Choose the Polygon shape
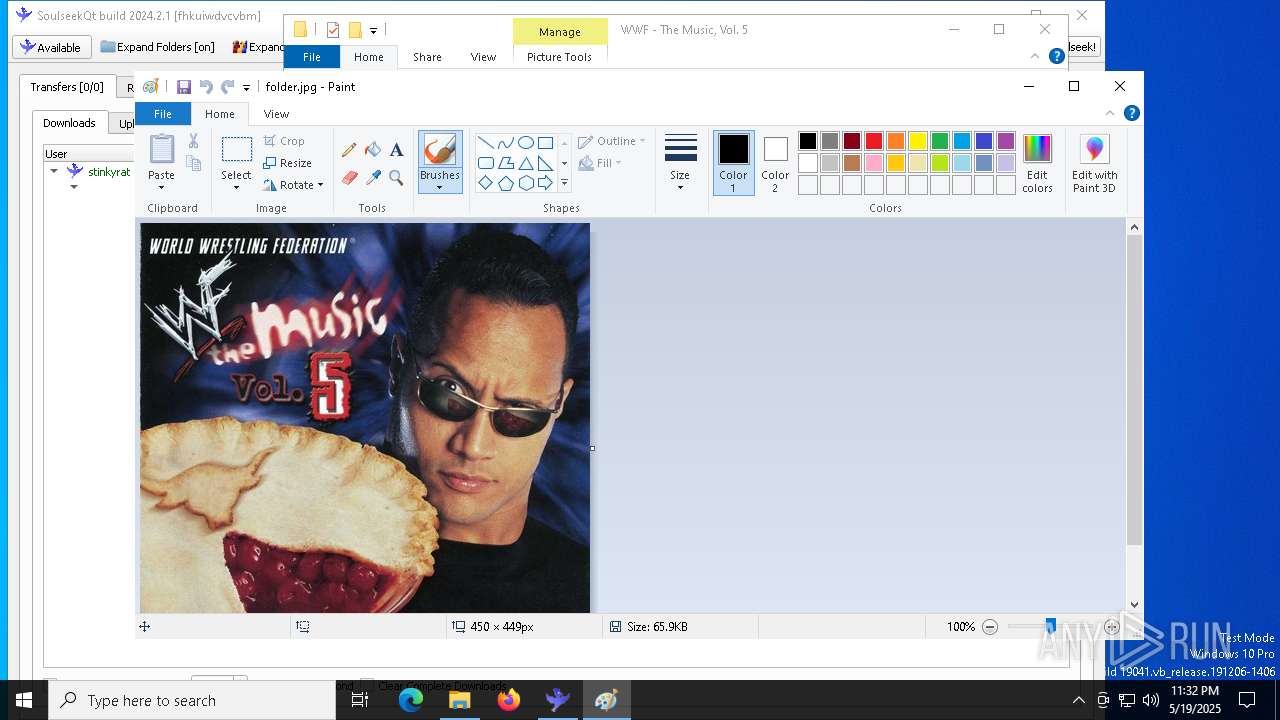 point(505,163)
